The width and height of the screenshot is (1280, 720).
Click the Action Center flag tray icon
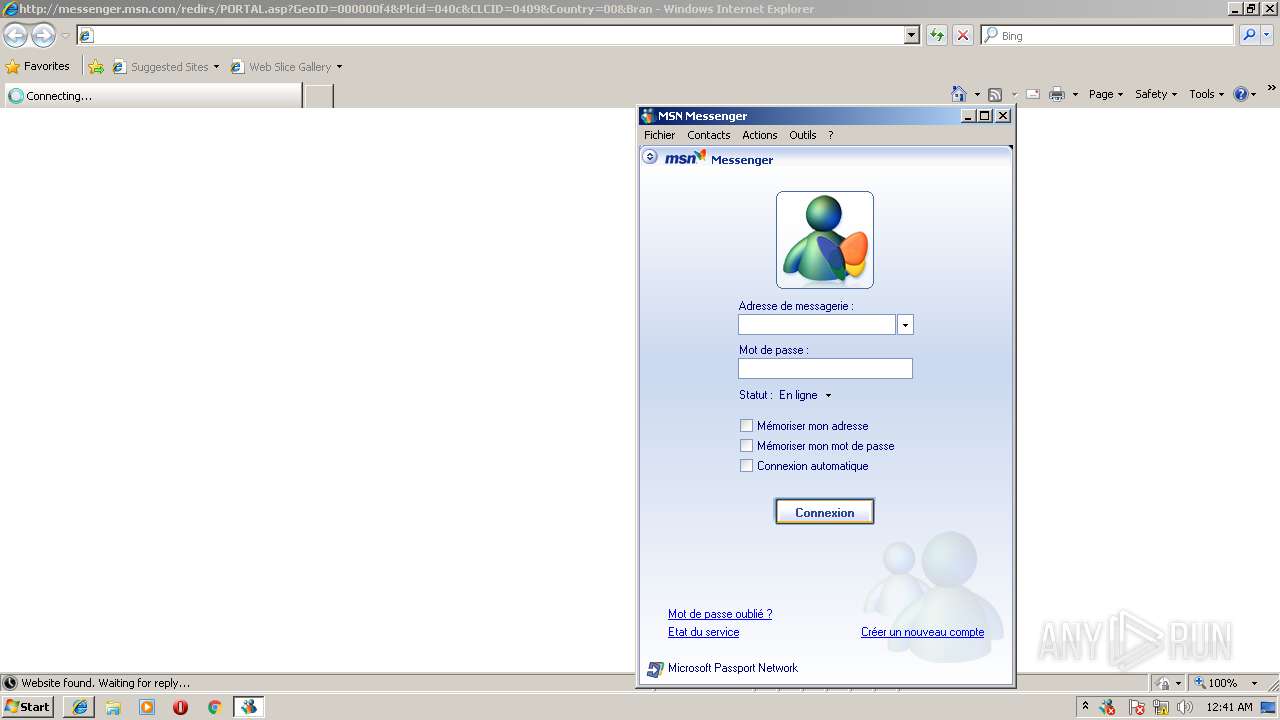pyautogui.click(x=1136, y=707)
